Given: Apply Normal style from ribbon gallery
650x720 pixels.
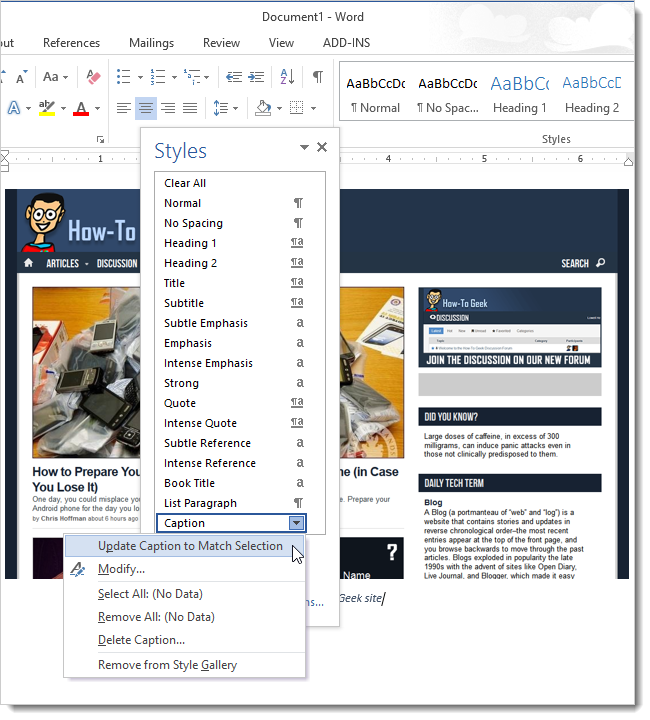Looking at the screenshot, I should coord(375,96).
